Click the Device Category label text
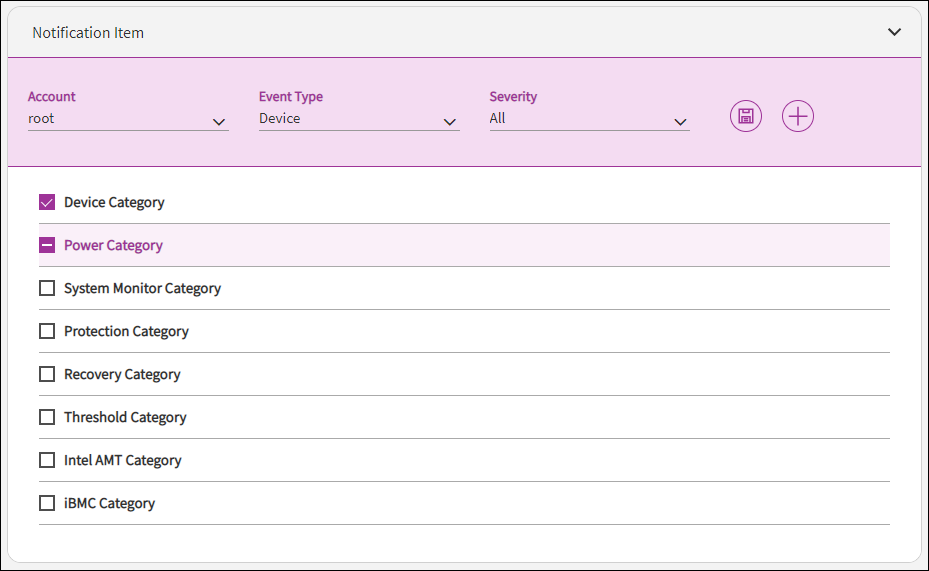This screenshot has width=929, height=571. 114,202
